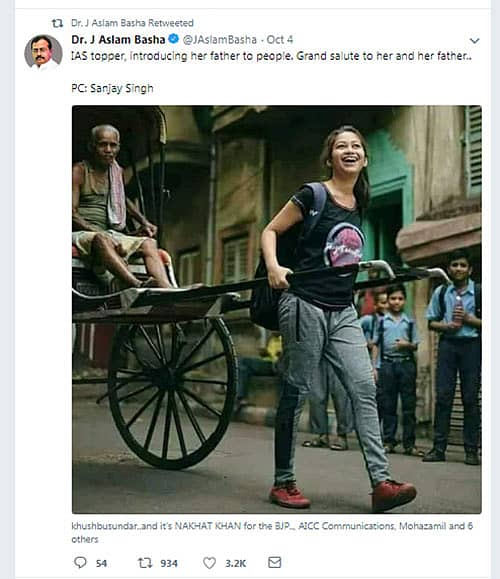Screen dimensions: 500x579
Task: Click the blue verified badge
Action: (x=174, y=38)
